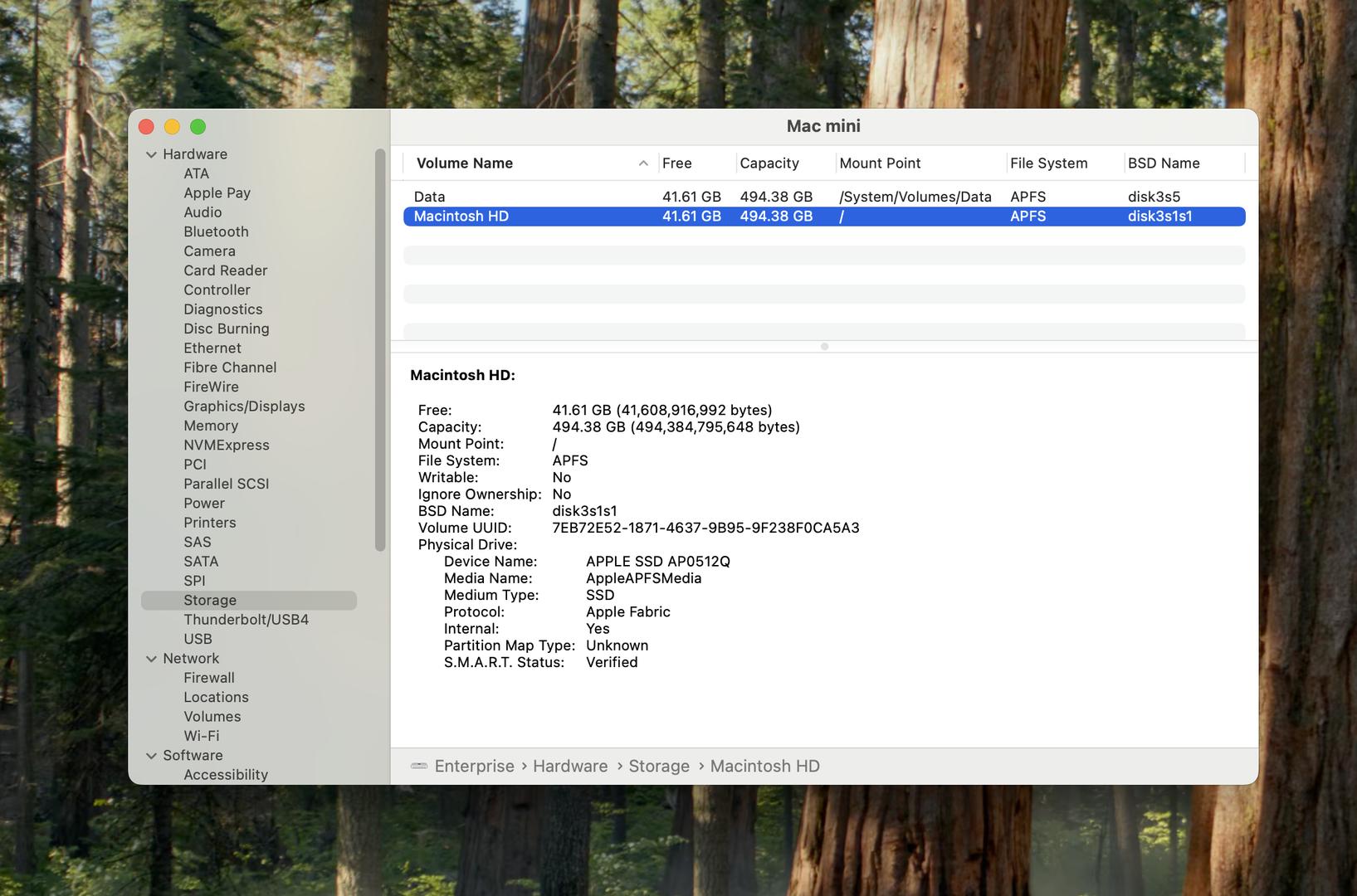Select the Data volume row
This screenshot has height=896, width=1357.
[824, 197]
